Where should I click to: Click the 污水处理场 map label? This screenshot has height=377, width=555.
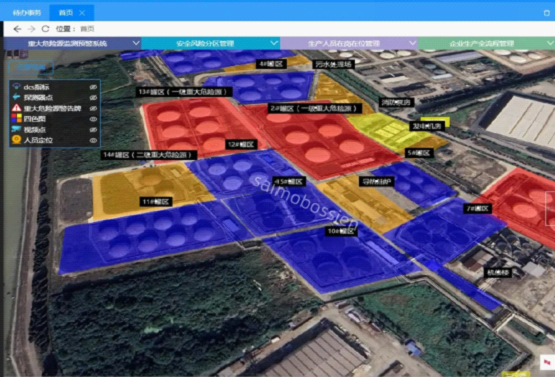click(x=334, y=64)
